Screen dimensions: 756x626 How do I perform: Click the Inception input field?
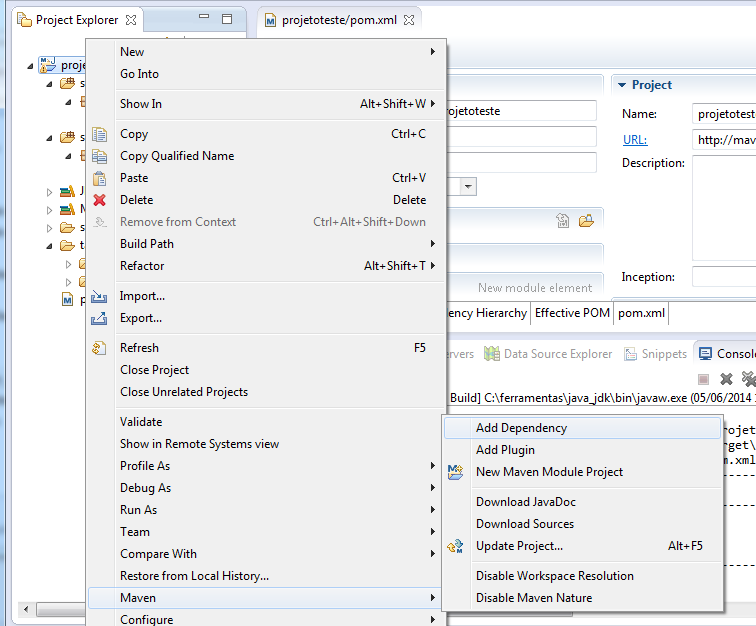pos(724,277)
